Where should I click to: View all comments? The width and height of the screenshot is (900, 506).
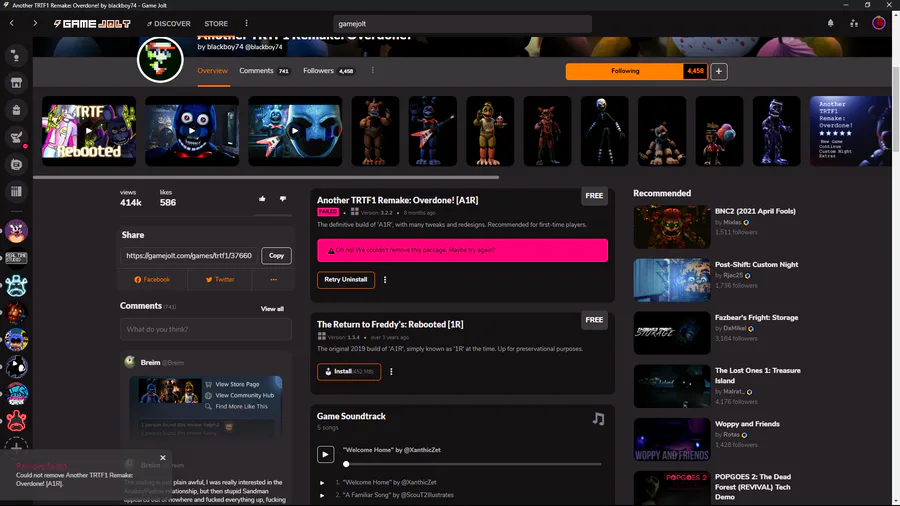272,309
